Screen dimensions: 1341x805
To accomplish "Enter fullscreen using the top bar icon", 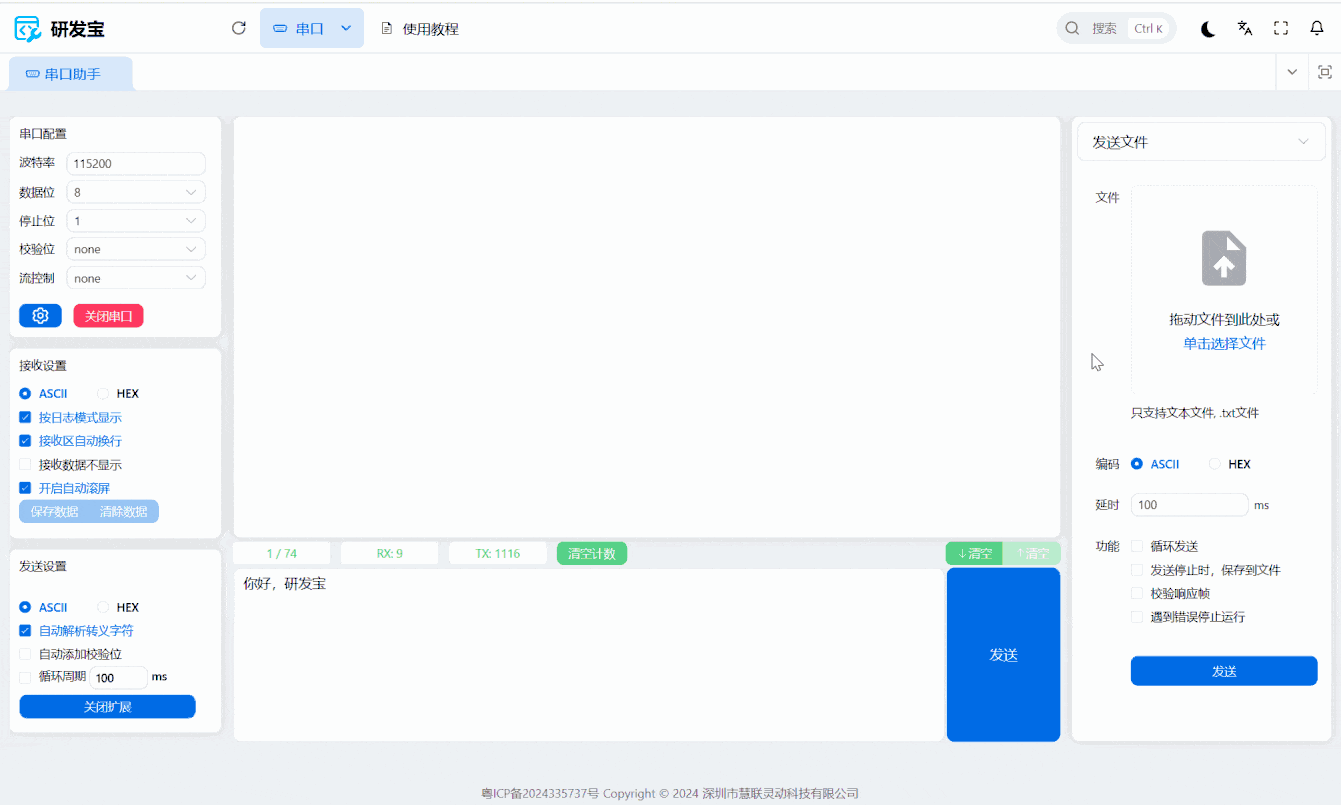I will pyautogui.click(x=1281, y=29).
